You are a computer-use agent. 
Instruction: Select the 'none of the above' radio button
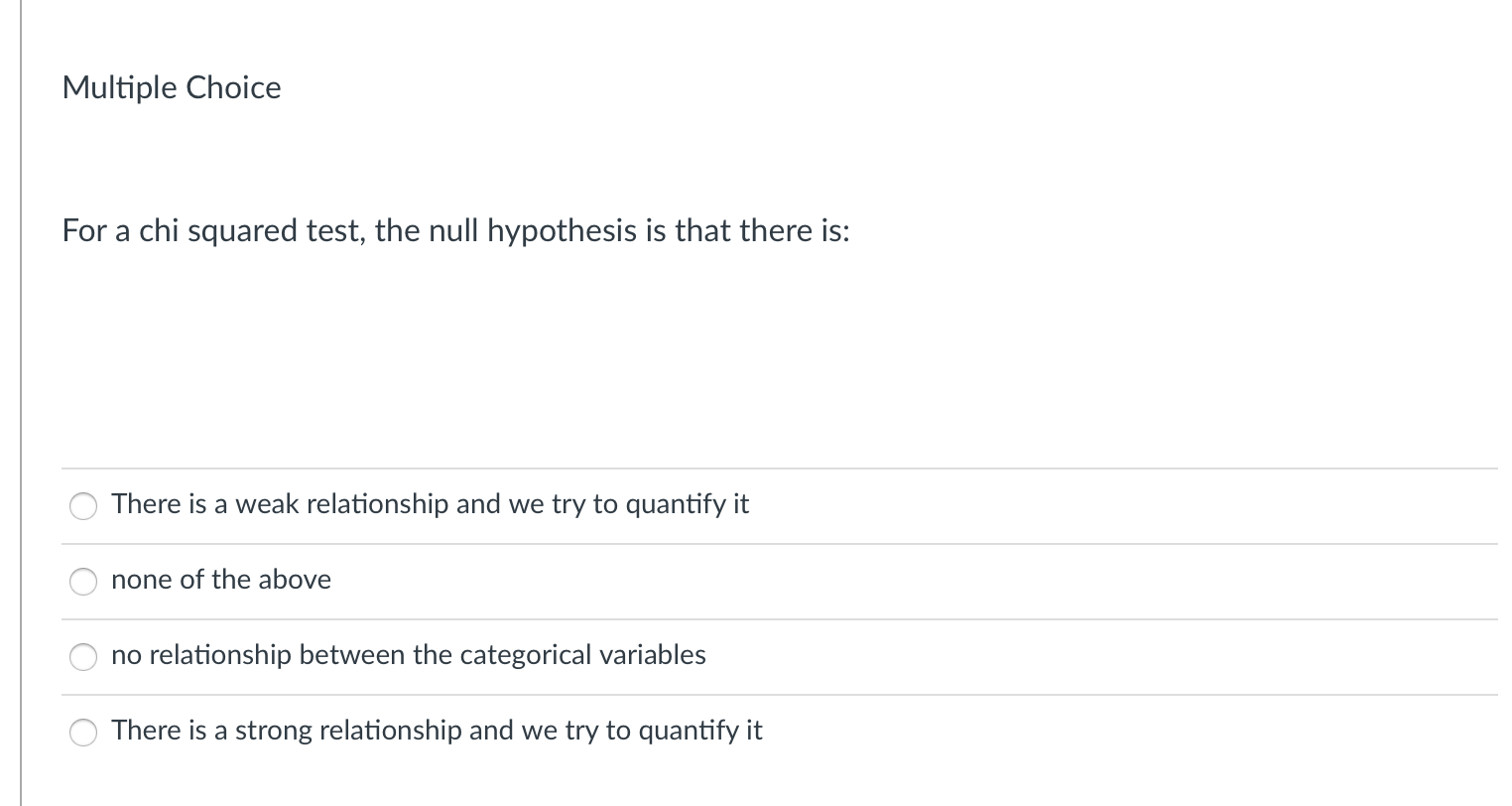pos(83,582)
